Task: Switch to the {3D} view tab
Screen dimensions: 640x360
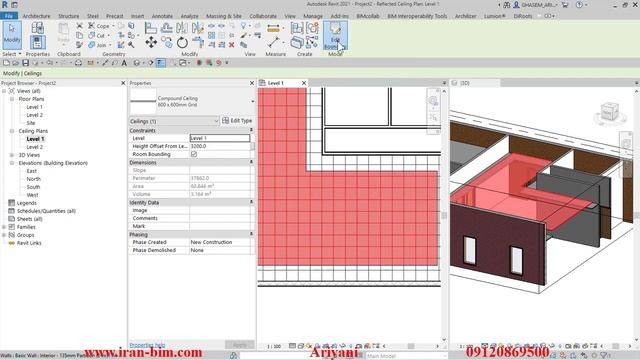Action: pyautogui.click(x=474, y=83)
